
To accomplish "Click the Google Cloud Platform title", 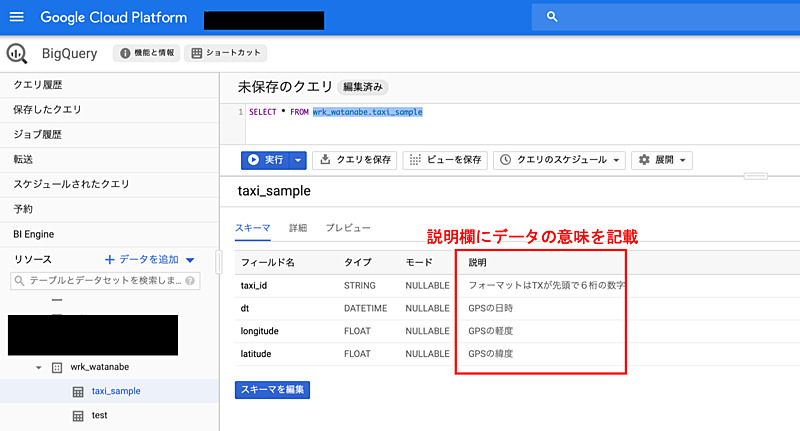I will (114, 17).
